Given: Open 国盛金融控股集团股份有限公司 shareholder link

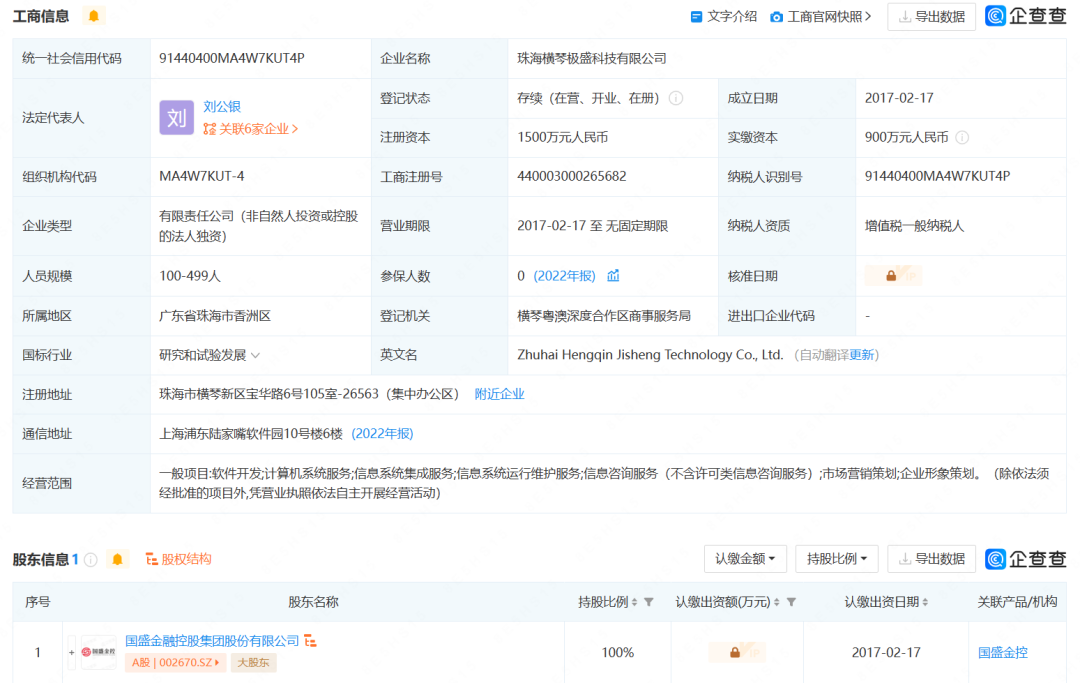Looking at the screenshot, I should tap(212, 641).
